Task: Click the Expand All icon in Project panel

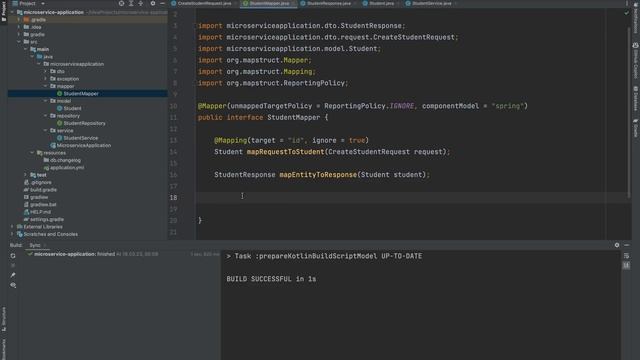Action: 131,3
